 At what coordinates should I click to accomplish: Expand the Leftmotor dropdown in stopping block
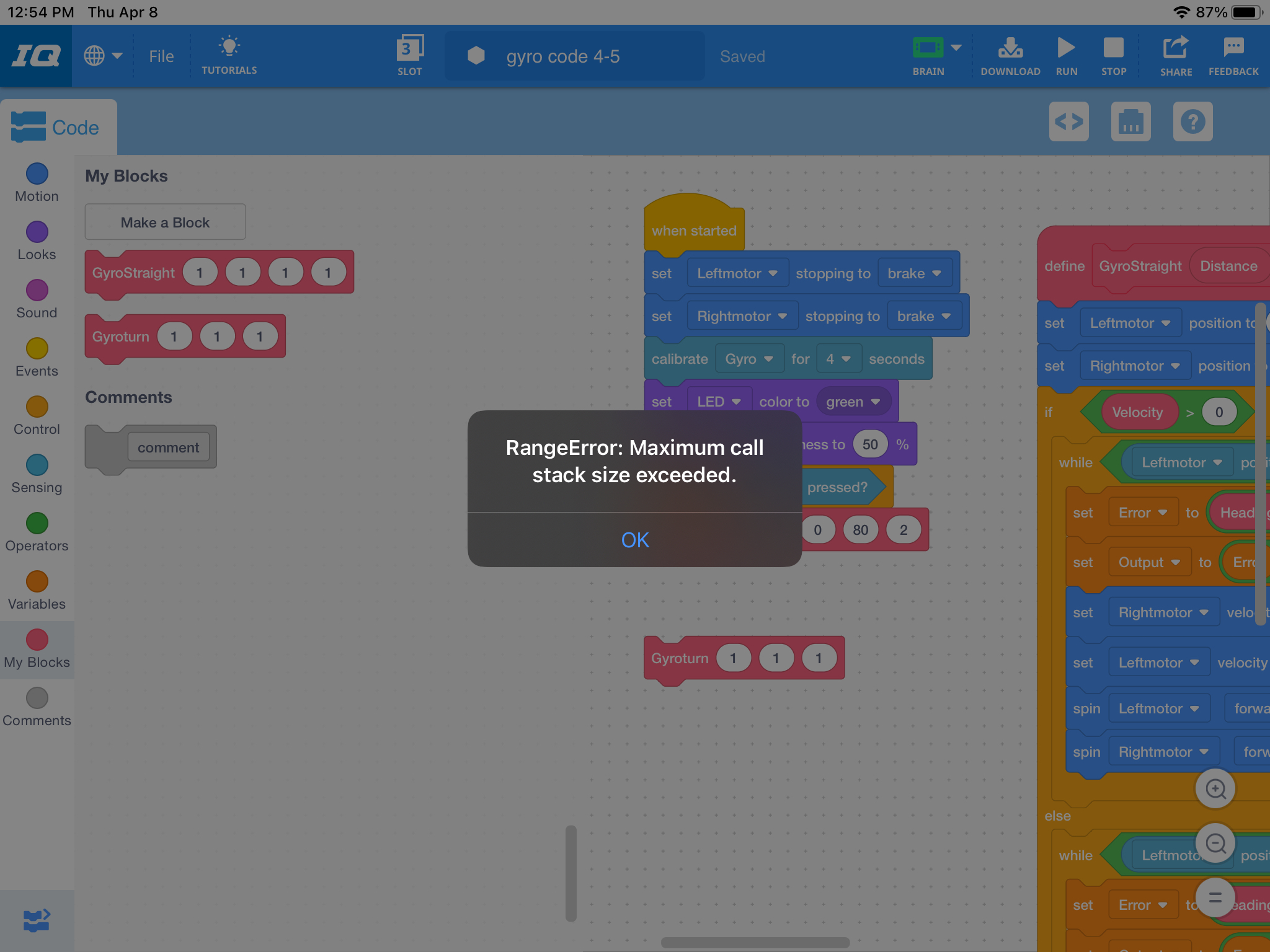[x=737, y=273]
